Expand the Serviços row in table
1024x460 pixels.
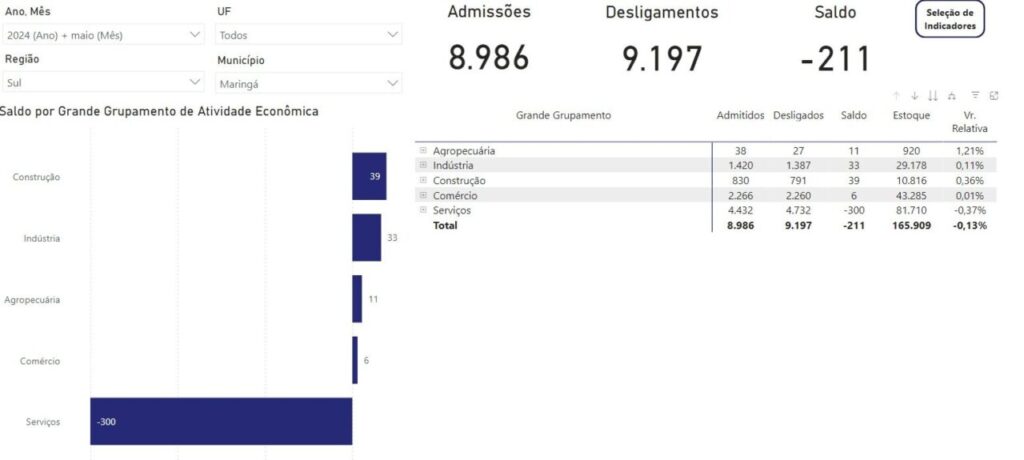coord(423,210)
